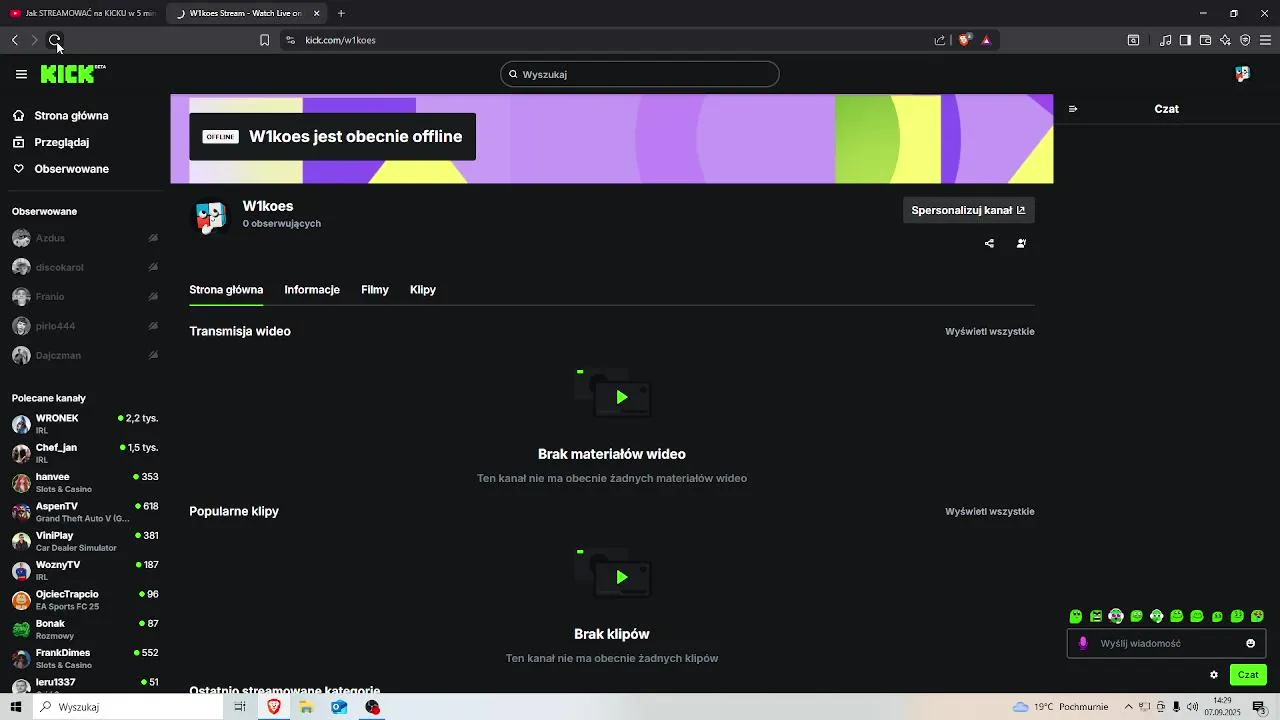This screenshot has height=720, width=1280.
Task: Click Wyświetl wszystkie for Popularne klipy
Action: (990, 511)
